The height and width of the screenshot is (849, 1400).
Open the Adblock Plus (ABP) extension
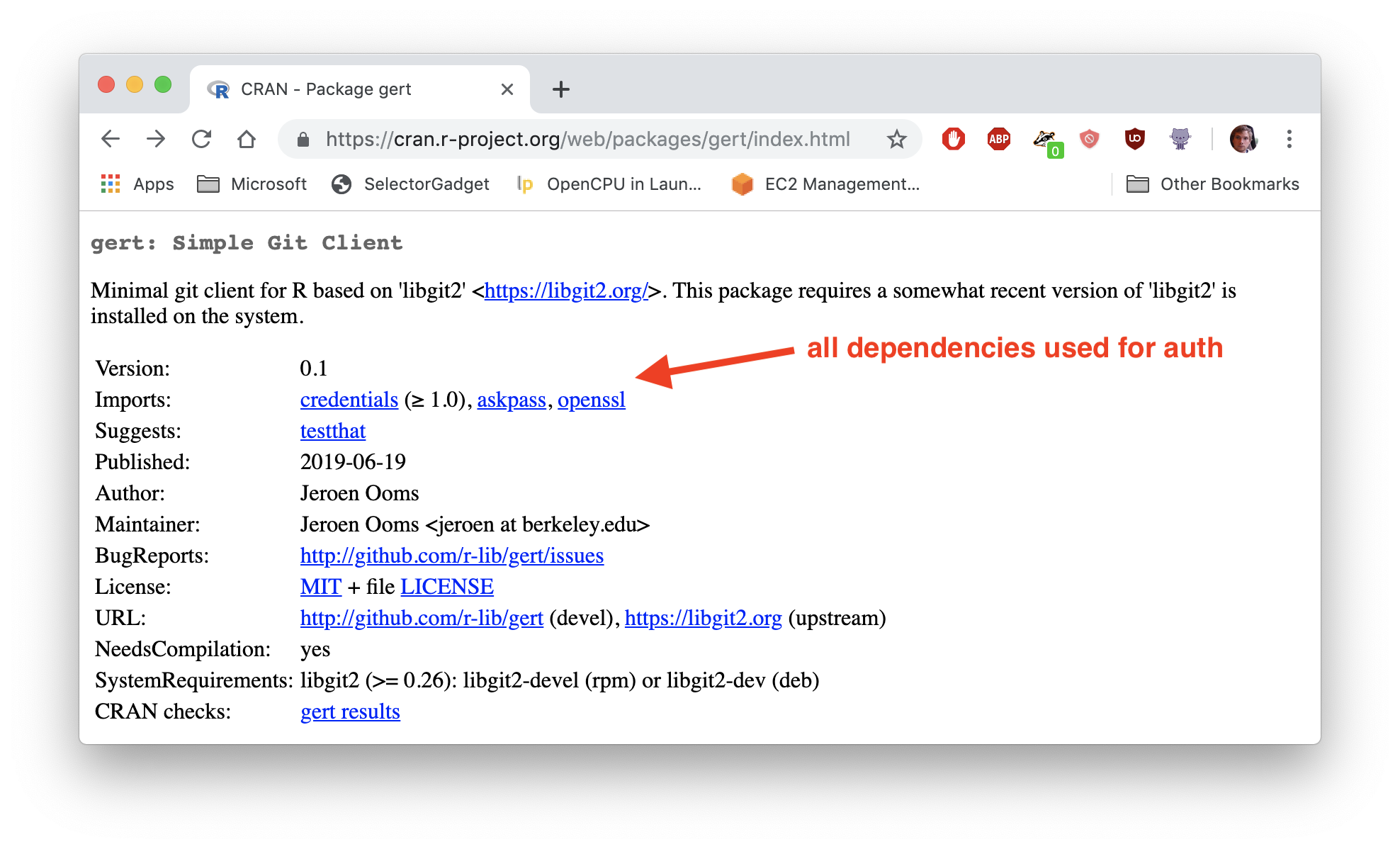click(999, 139)
